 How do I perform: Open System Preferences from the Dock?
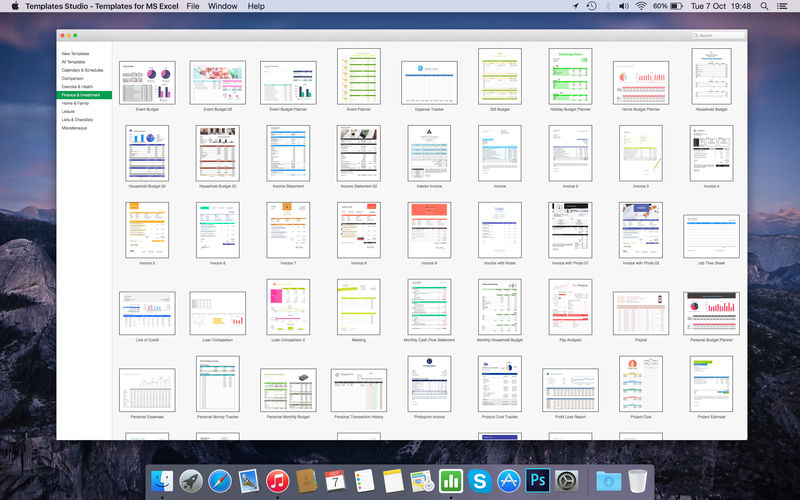[567, 481]
